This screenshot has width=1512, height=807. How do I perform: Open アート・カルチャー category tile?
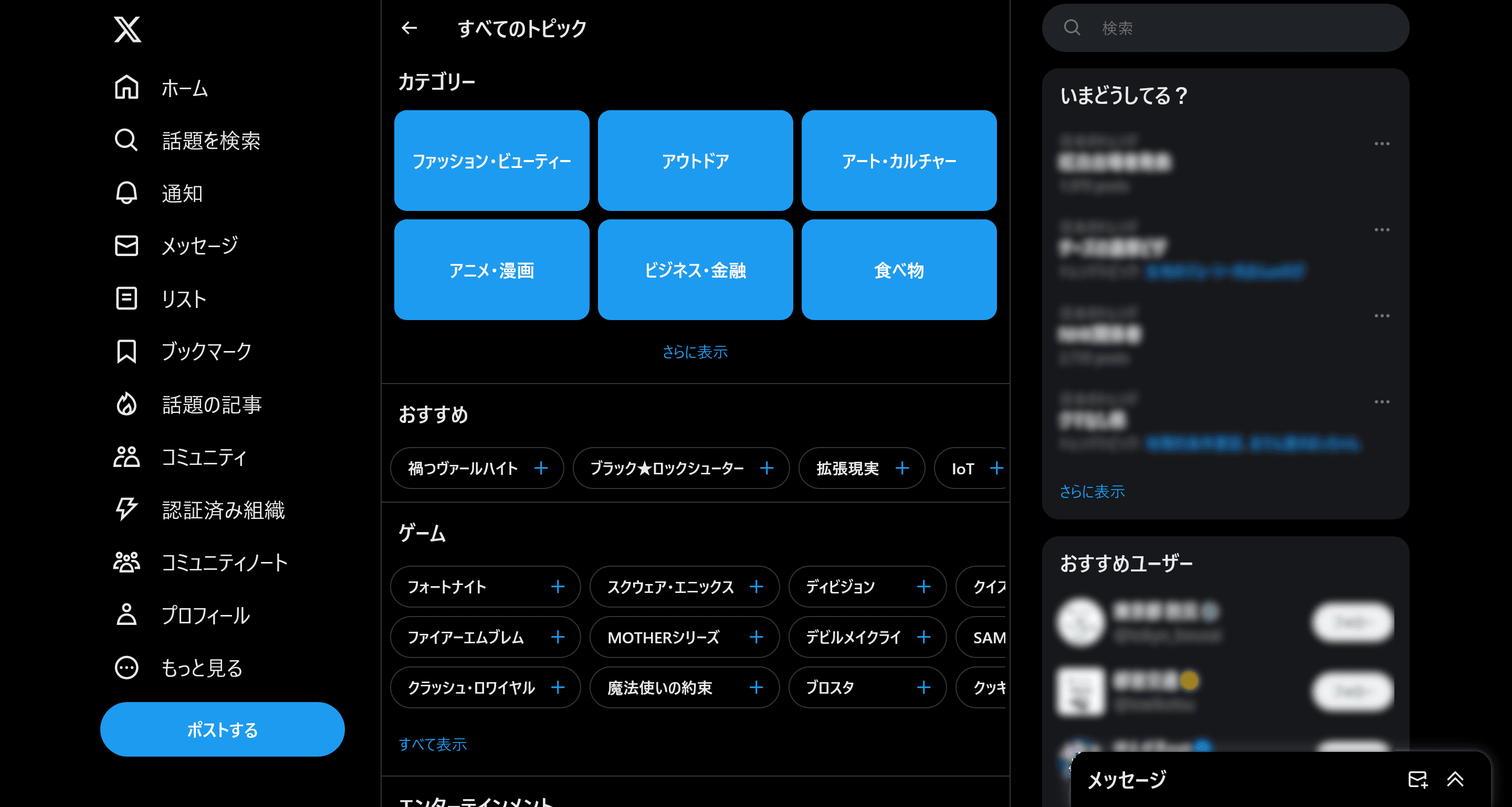(x=899, y=160)
